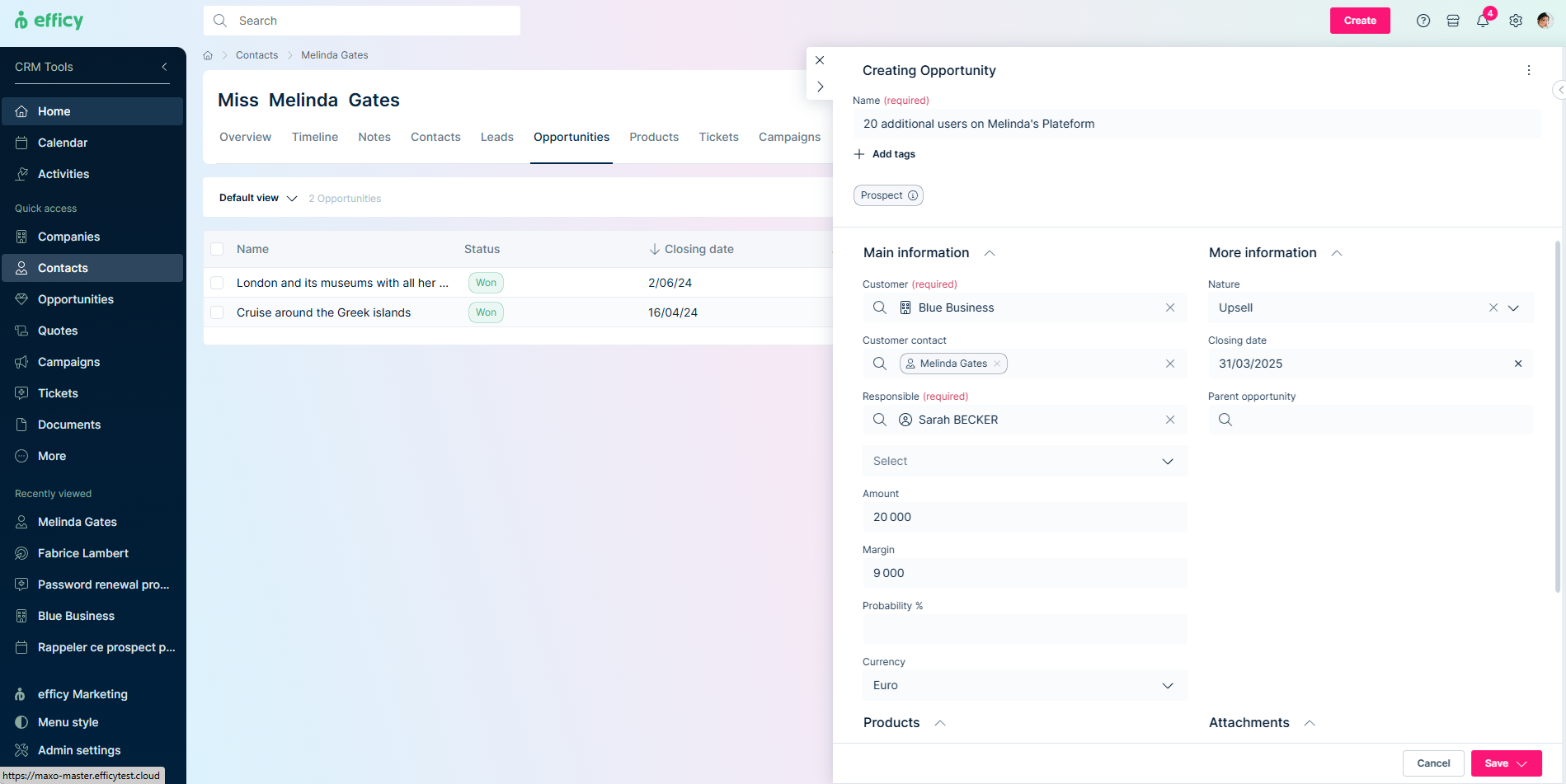Screen dimensions: 1566x784
Task: Click the global Search field
Action: point(362,21)
